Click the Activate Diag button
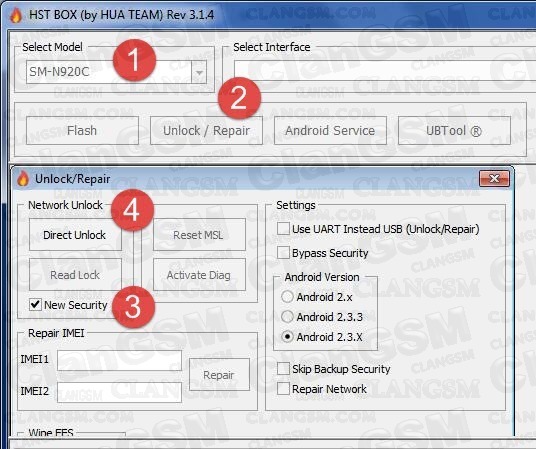The width and height of the screenshot is (536, 449). pos(199,275)
